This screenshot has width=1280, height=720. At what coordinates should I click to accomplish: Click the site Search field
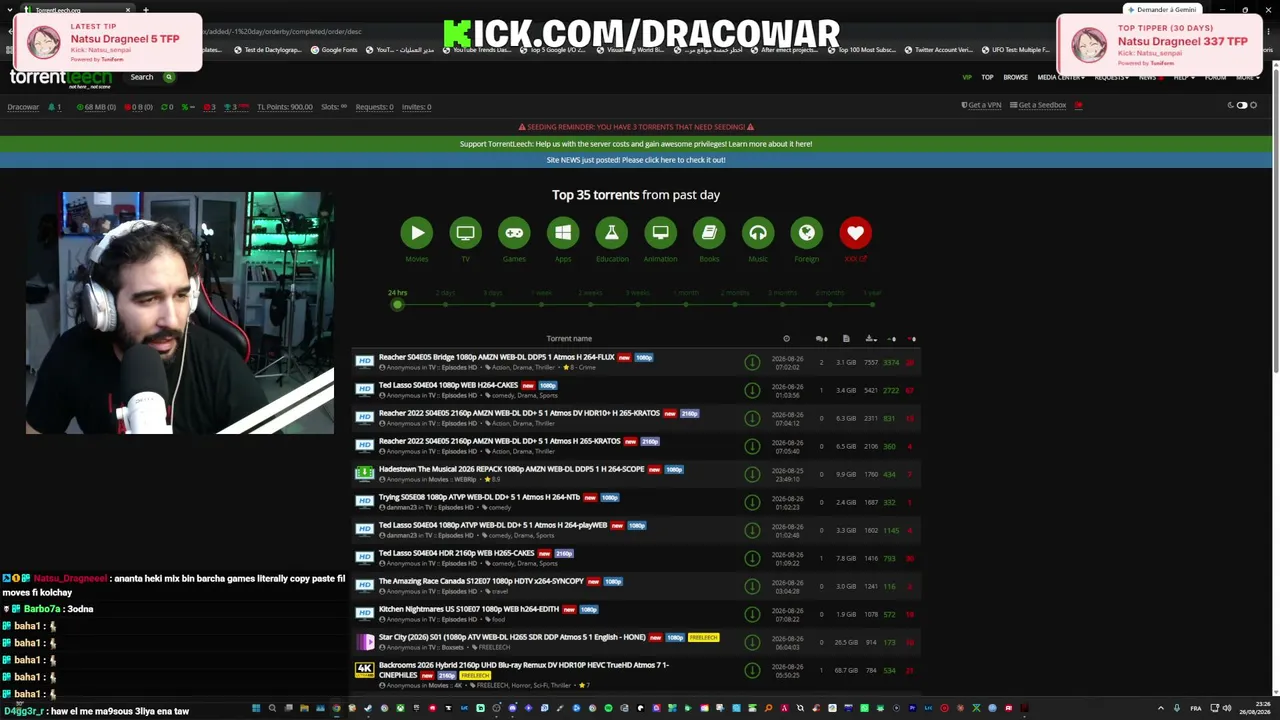141,77
